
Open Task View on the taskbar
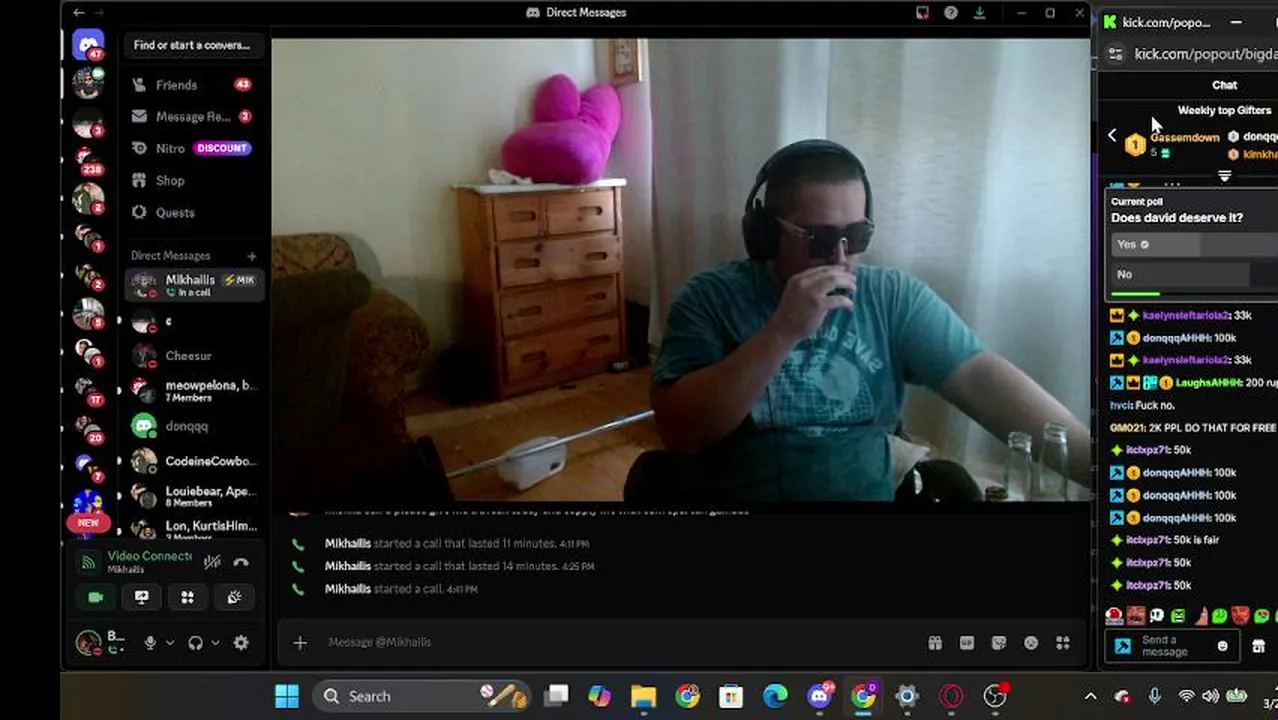pyautogui.click(x=557, y=696)
